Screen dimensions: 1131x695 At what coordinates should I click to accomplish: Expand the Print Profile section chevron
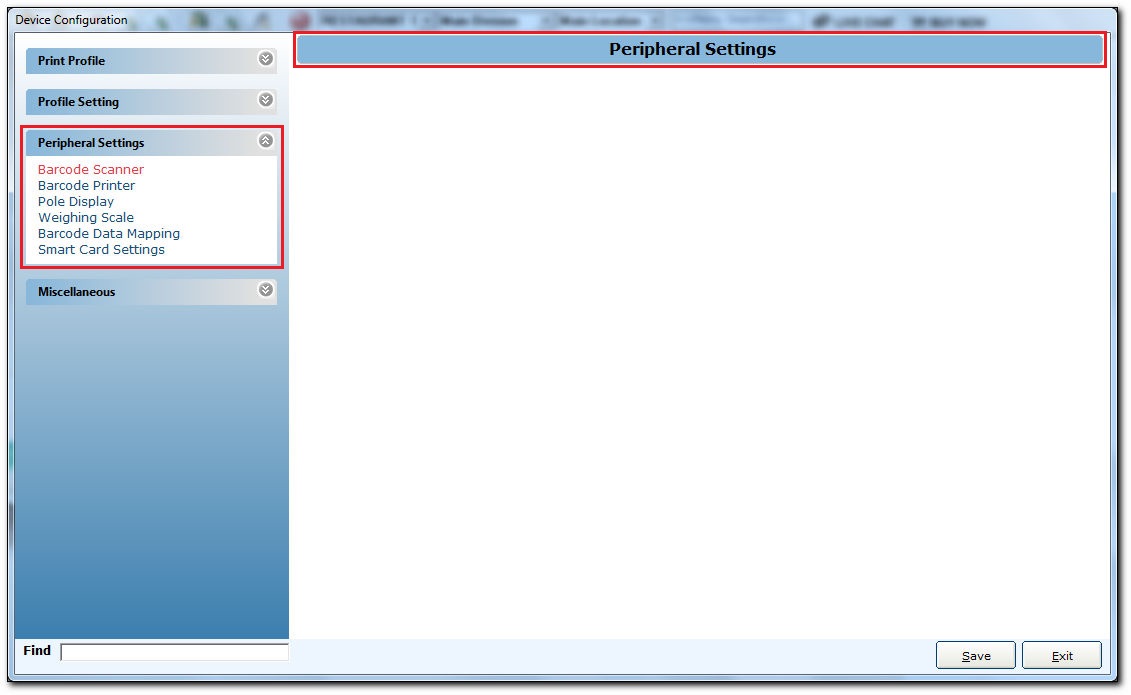pyautogui.click(x=266, y=59)
